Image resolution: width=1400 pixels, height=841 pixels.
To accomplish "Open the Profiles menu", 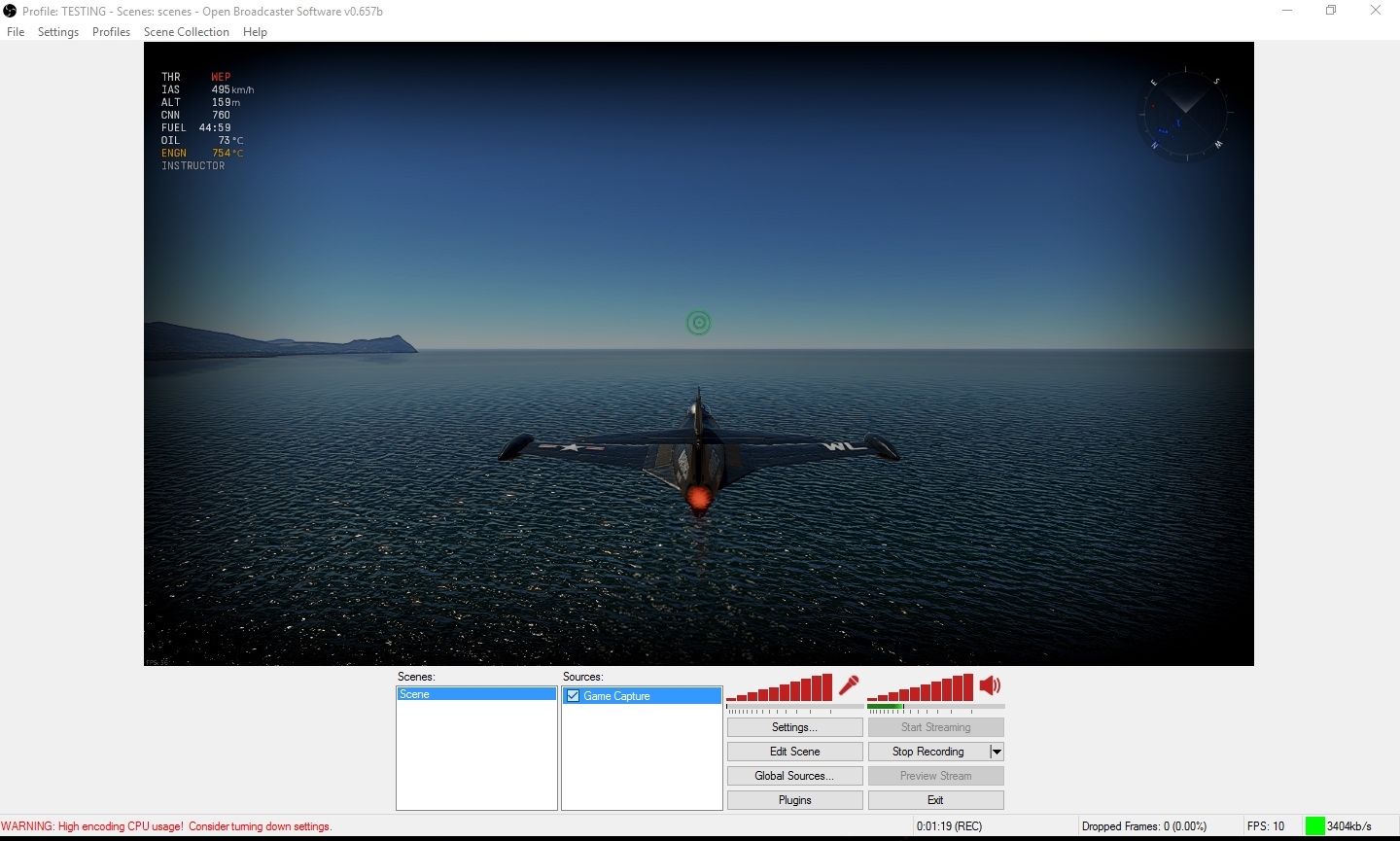I will pos(111,32).
